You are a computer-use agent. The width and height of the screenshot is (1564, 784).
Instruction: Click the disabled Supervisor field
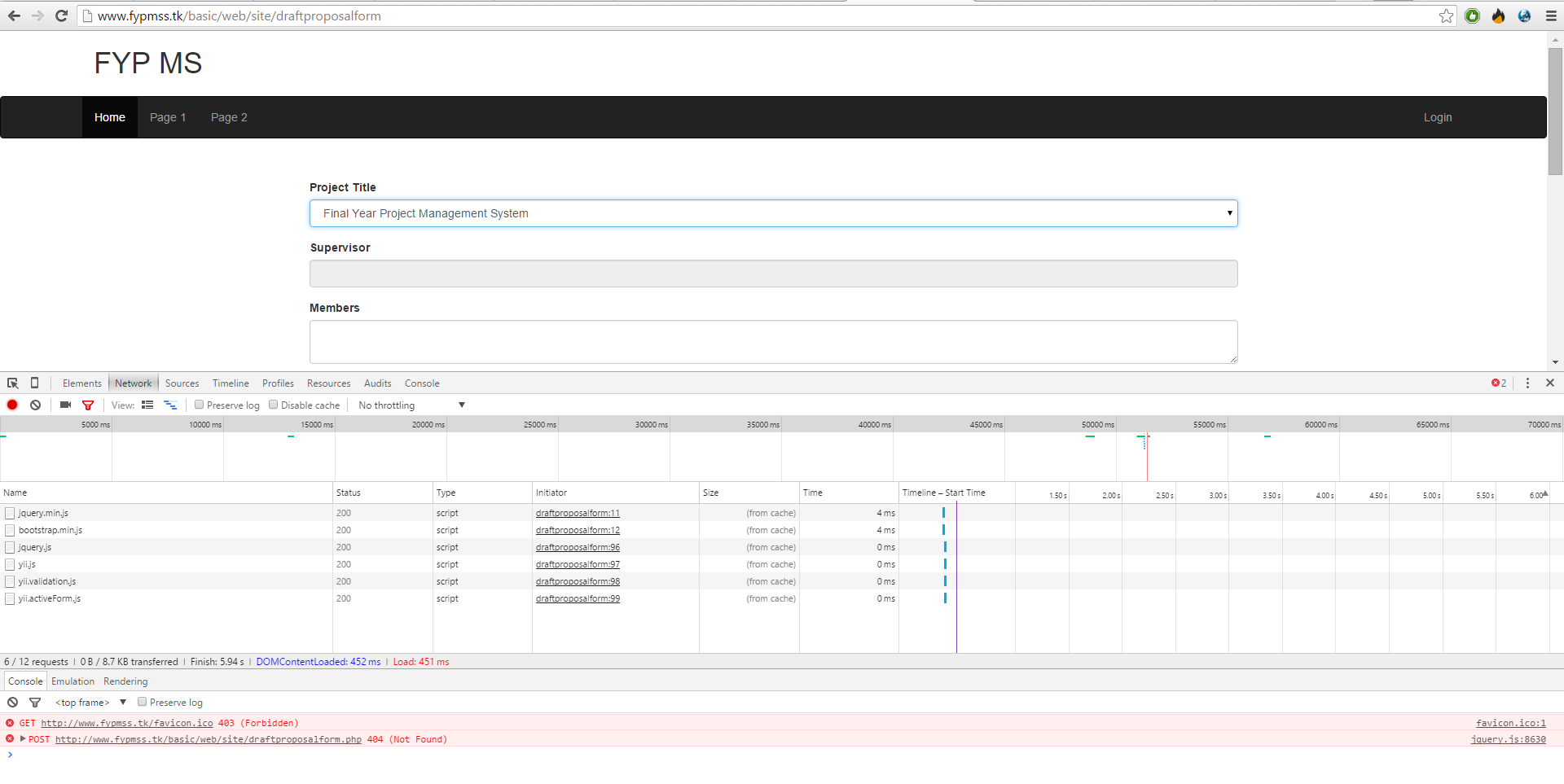point(773,274)
